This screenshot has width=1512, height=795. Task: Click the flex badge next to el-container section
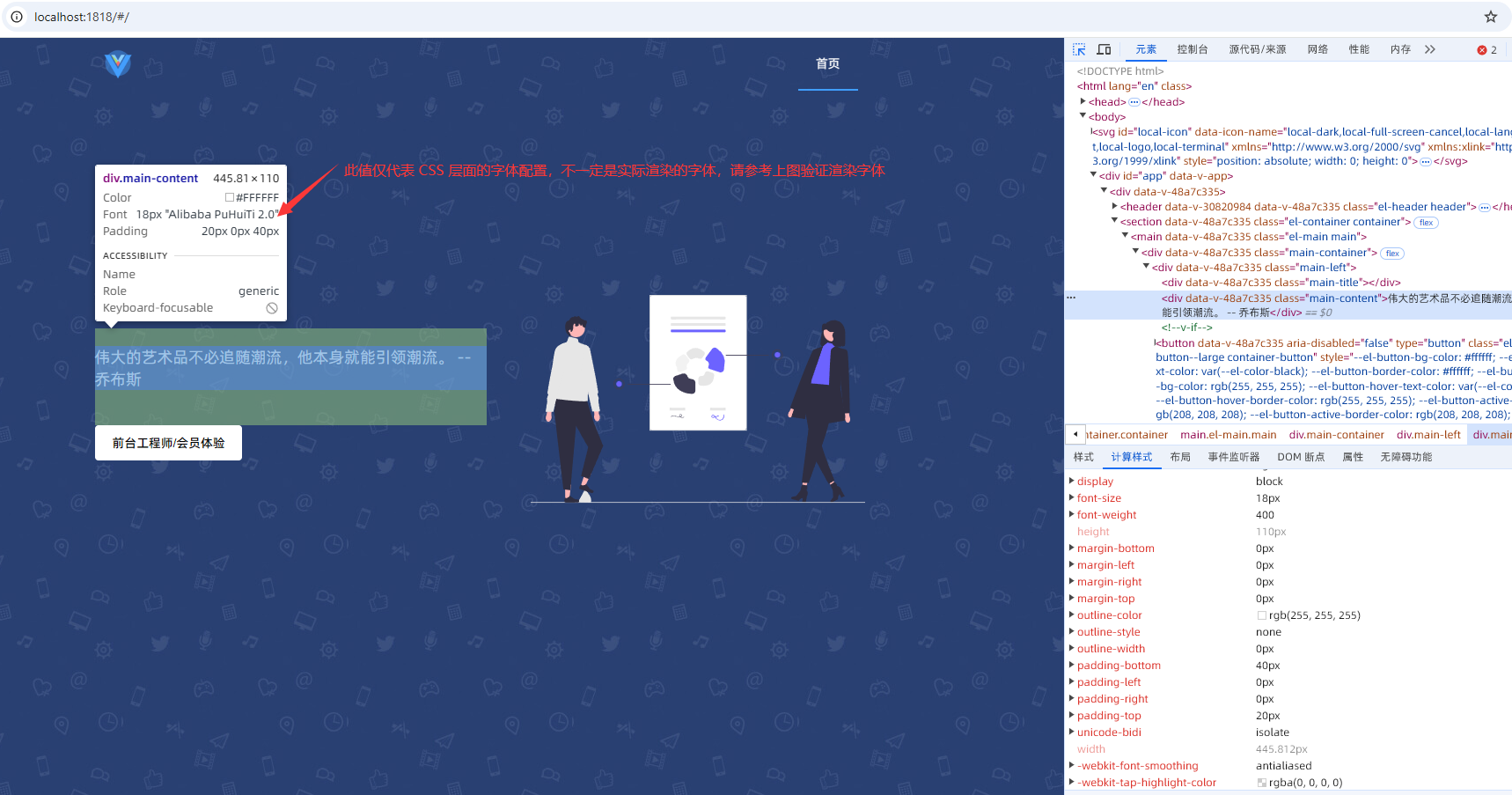pyautogui.click(x=1426, y=223)
